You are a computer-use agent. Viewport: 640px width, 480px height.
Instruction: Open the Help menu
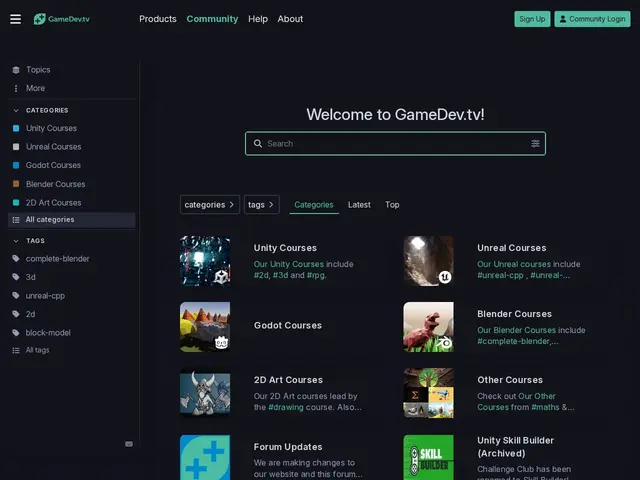pos(258,19)
